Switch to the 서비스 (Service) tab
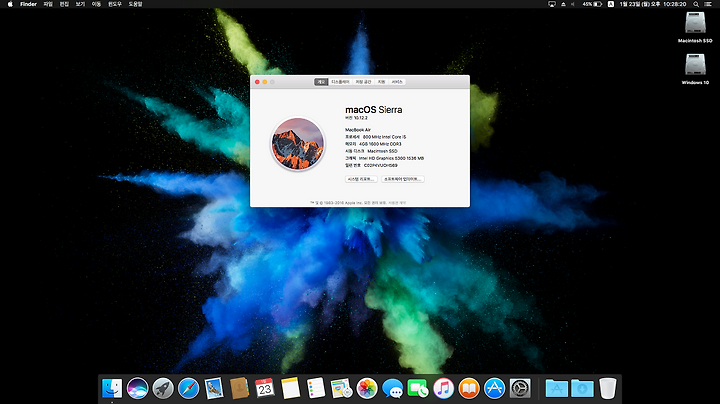This screenshot has width=720, height=404. point(397,82)
